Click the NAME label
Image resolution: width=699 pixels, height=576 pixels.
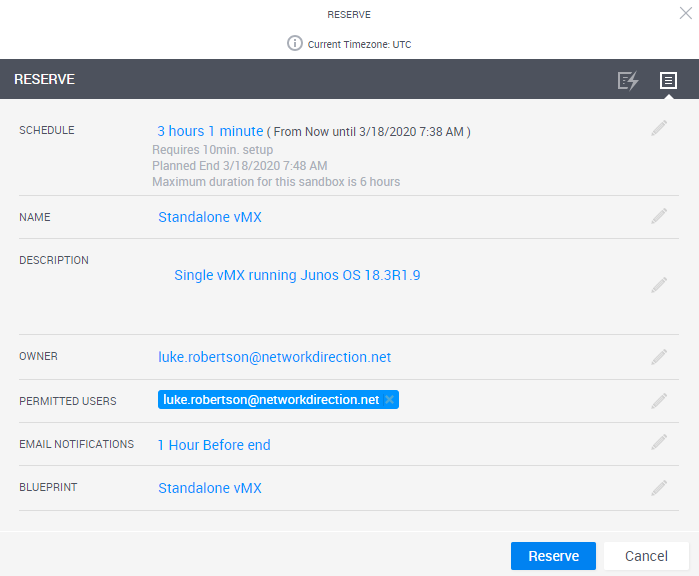click(35, 217)
